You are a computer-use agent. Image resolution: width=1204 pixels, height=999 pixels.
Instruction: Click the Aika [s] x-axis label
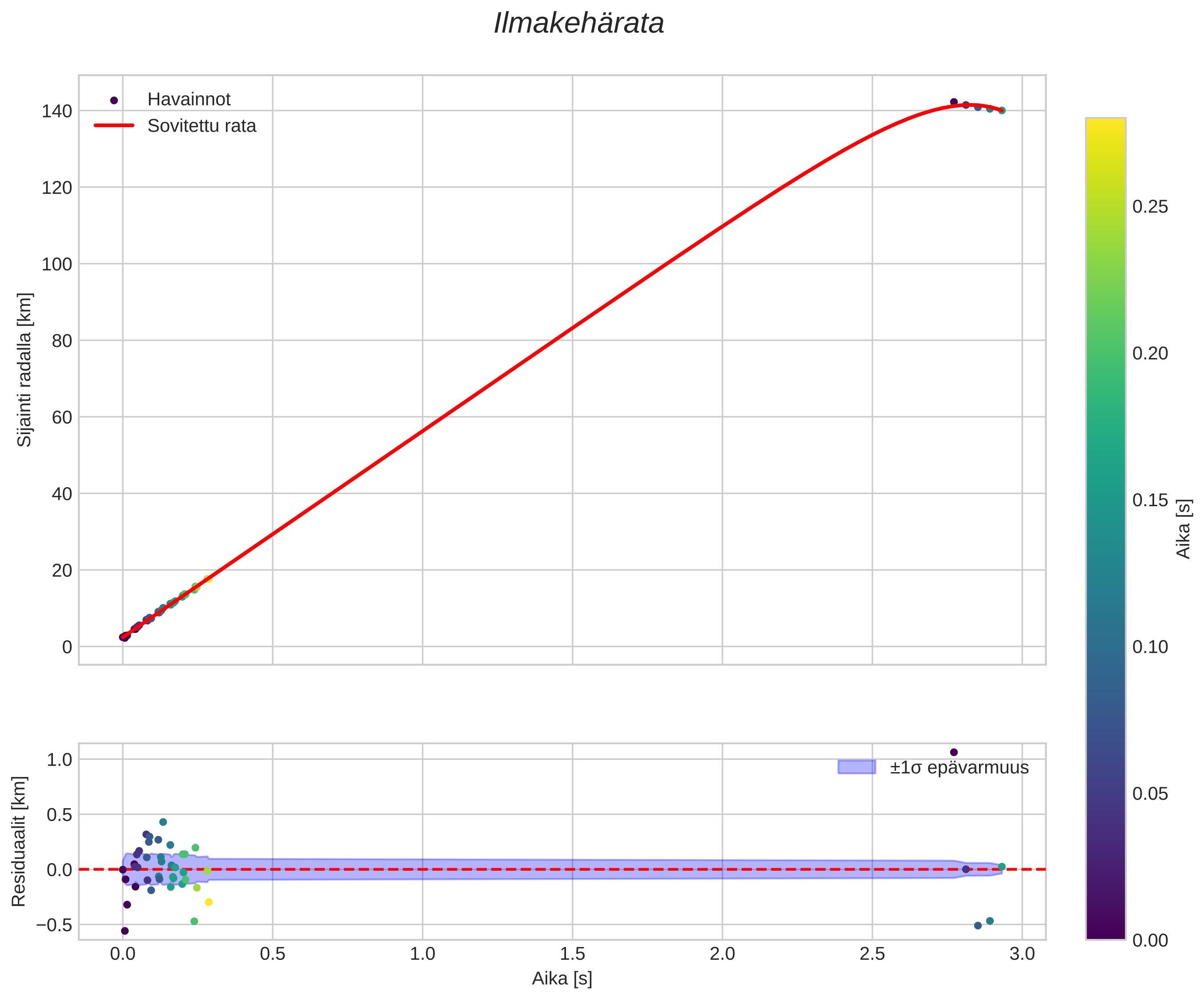(562, 979)
